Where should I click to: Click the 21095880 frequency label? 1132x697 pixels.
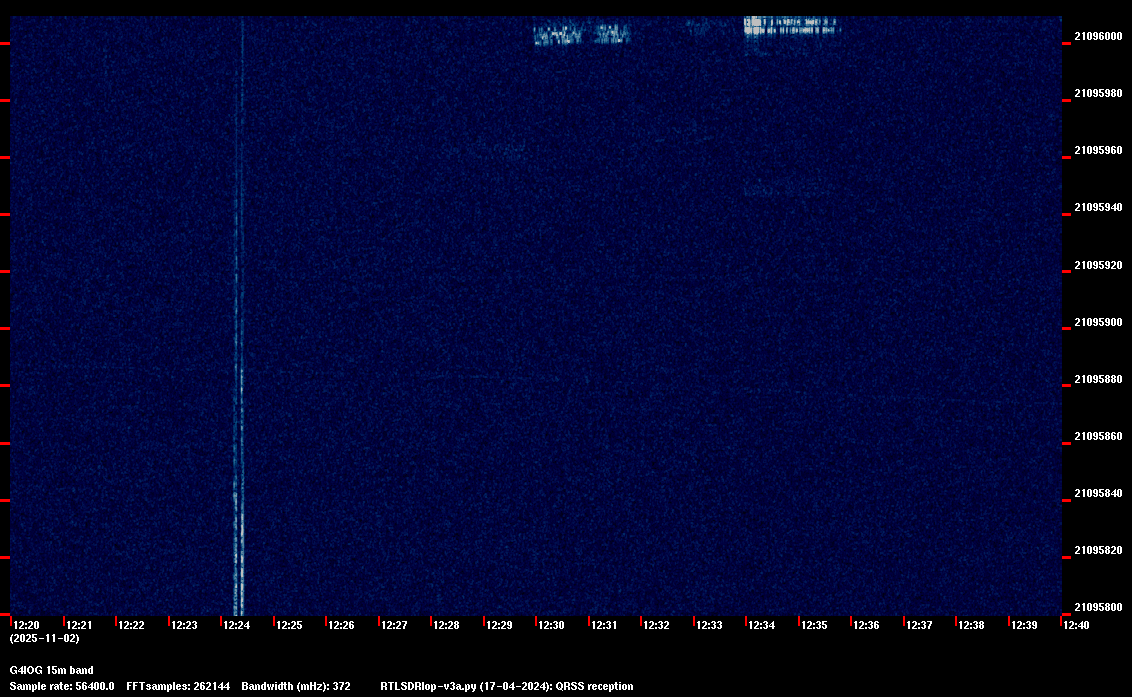pyautogui.click(x=1099, y=379)
